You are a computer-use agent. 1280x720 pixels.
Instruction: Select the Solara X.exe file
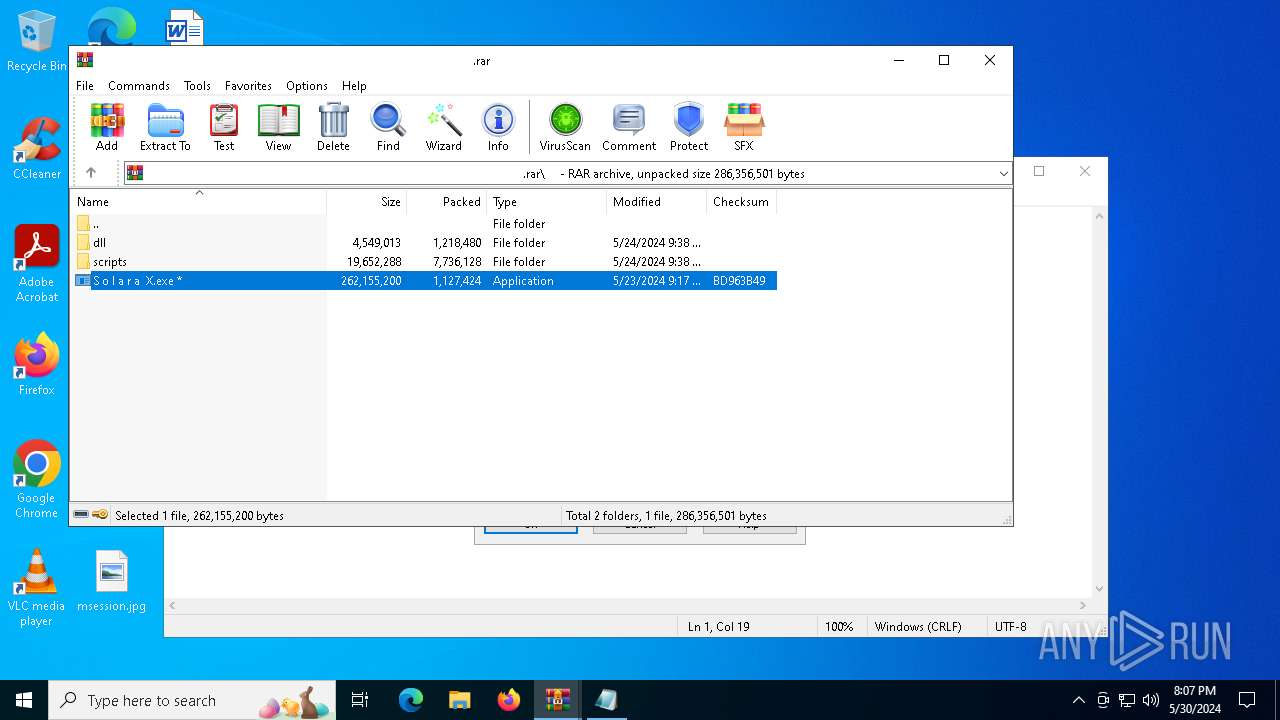pyautogui.click(x=424, y=281)
